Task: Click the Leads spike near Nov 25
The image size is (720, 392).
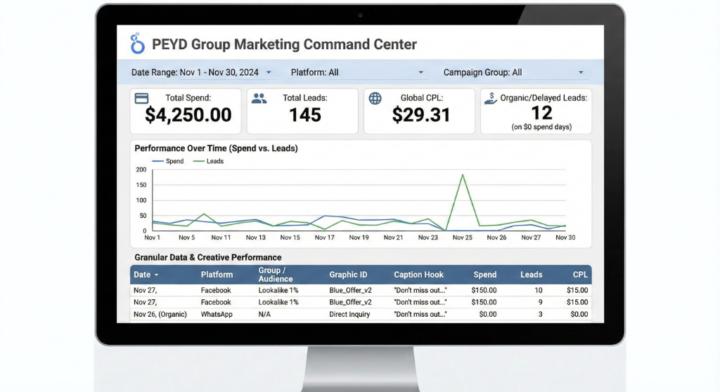Action: (x=462, y=175)
